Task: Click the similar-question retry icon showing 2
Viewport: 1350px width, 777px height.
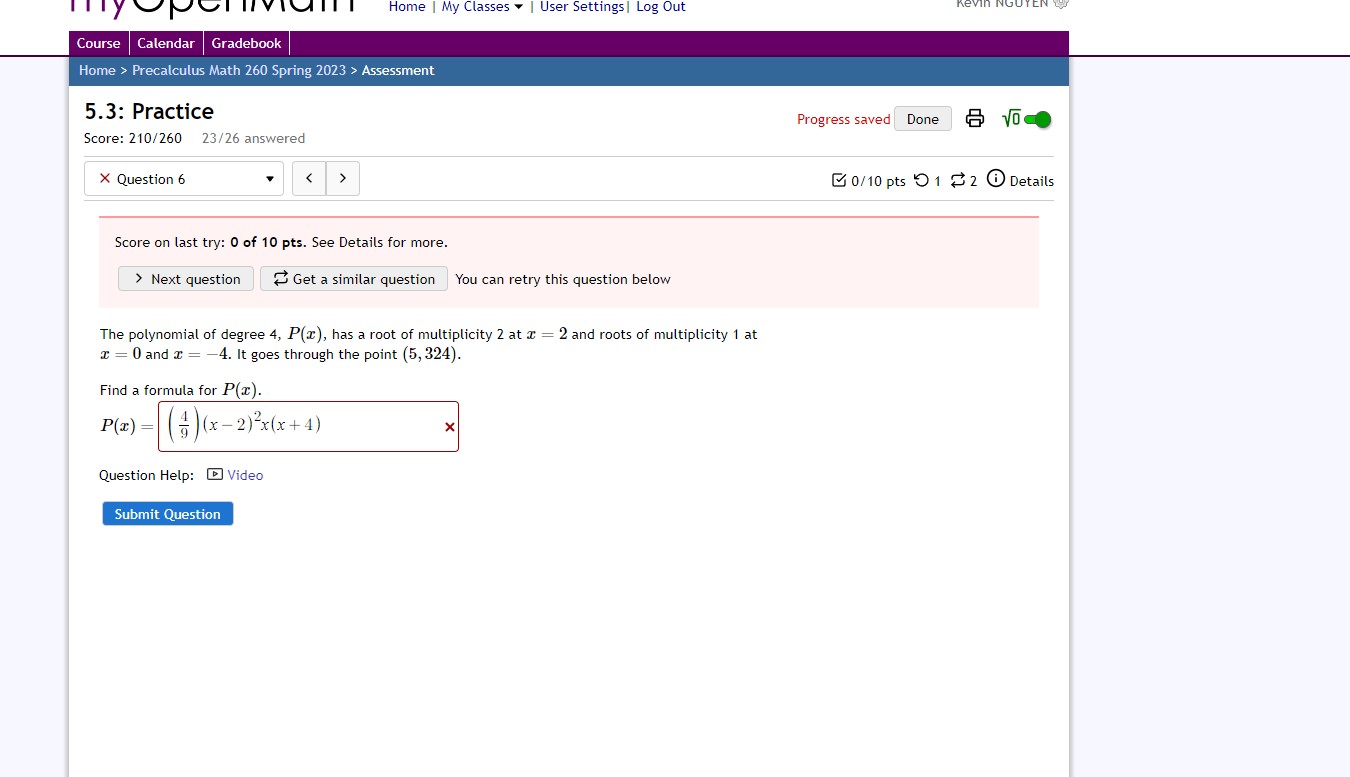Action: [956, 180]
